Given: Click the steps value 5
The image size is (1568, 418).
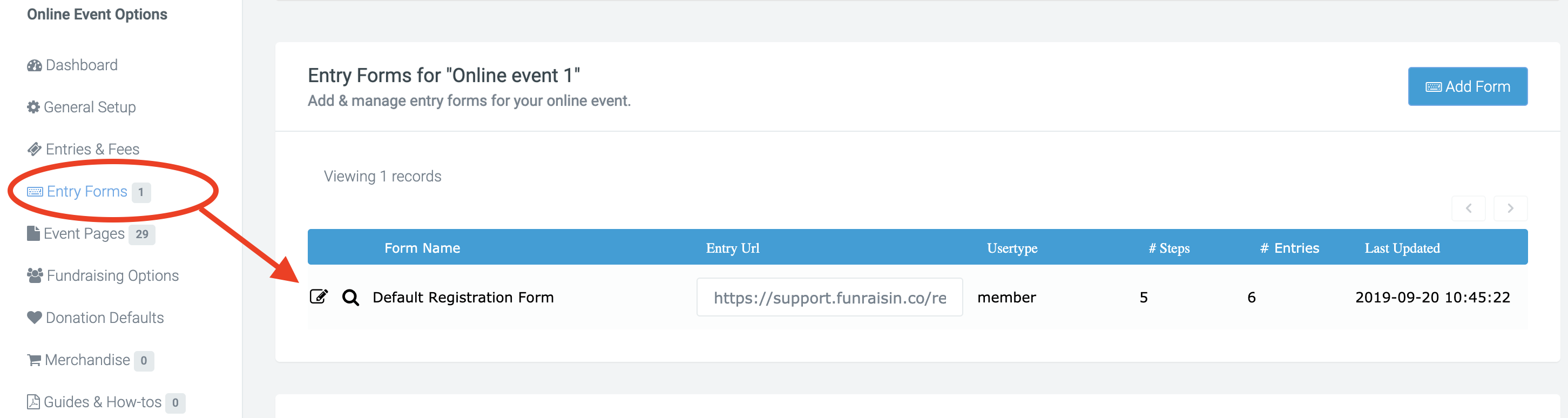Looking at the screenshot, I should tap(1143, 298).
